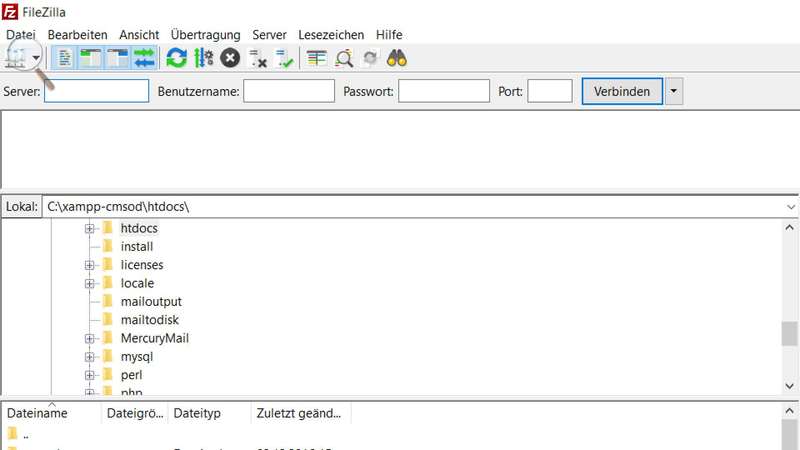This screenshot has width=800, height=450.
Task: Click the Benutzername input field
Action: pos(289,91)
